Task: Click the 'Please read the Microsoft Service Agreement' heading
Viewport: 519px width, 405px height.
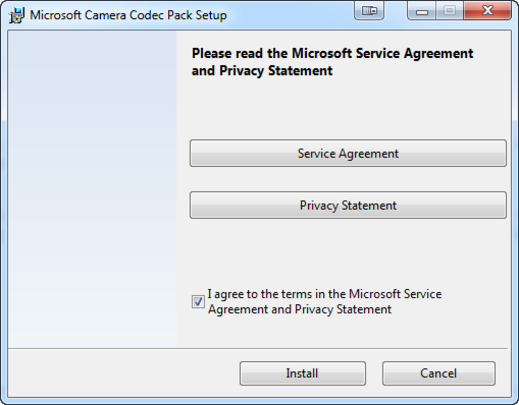Action: coord(332,53)
